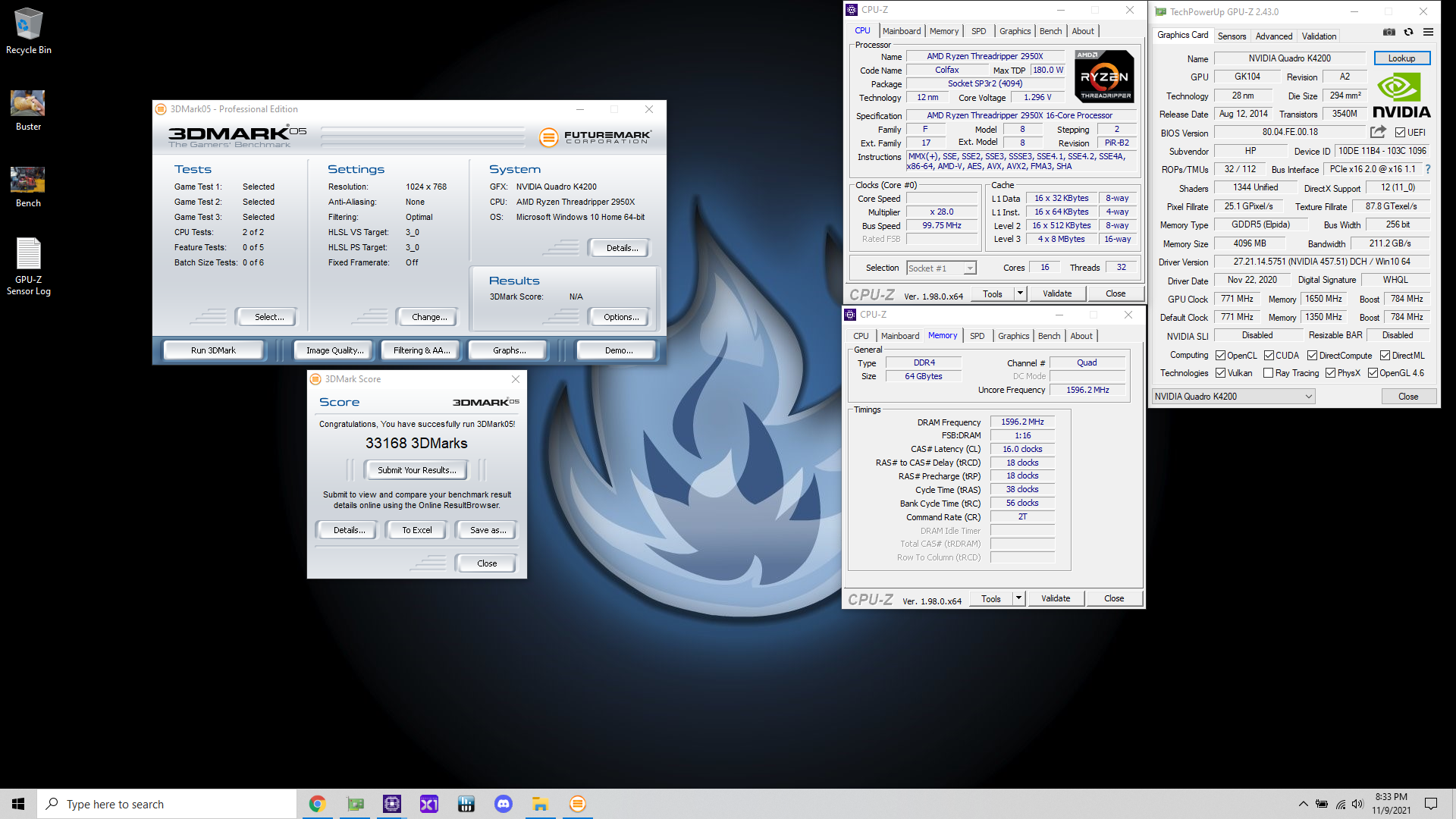Switch to the GPU-Z Sensors tab
The width and height of the screenshot is (1456, 819).
click(x=1232, y=36)
